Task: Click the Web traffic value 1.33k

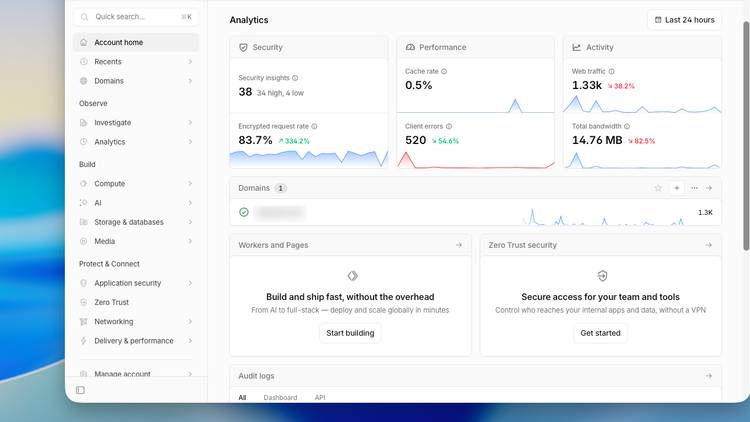Action: pos(587,85)
